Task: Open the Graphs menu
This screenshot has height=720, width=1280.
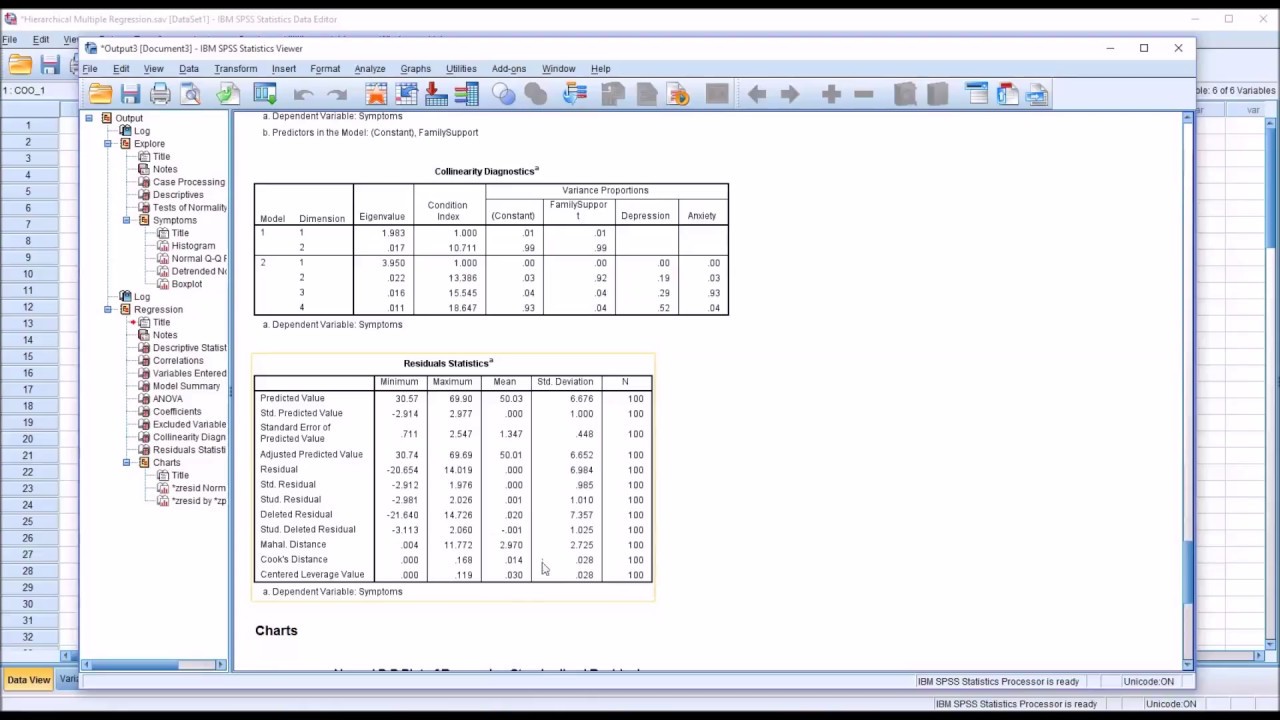Action: tap(416, 69)
